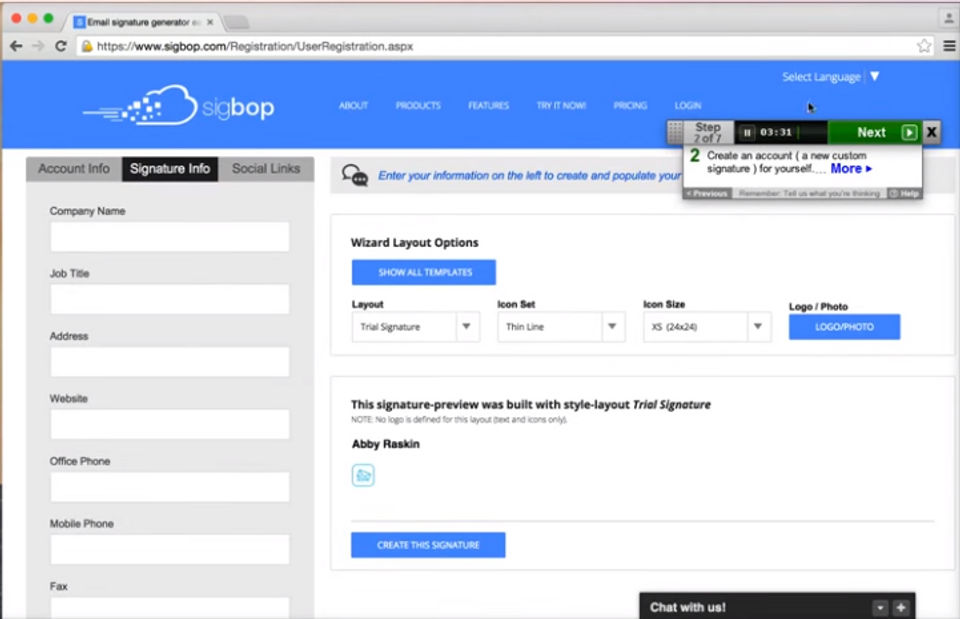This screenshot has height=619, width=960.
Task: Click the padlock icon in address bar
Action: tap(87, 46)
